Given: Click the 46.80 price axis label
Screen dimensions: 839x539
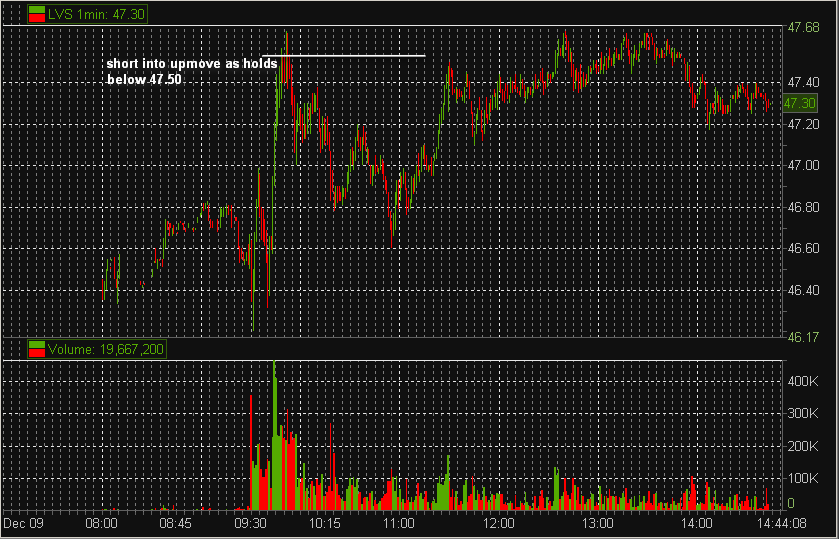Looking at the screenshot, I should pos(803,207).
